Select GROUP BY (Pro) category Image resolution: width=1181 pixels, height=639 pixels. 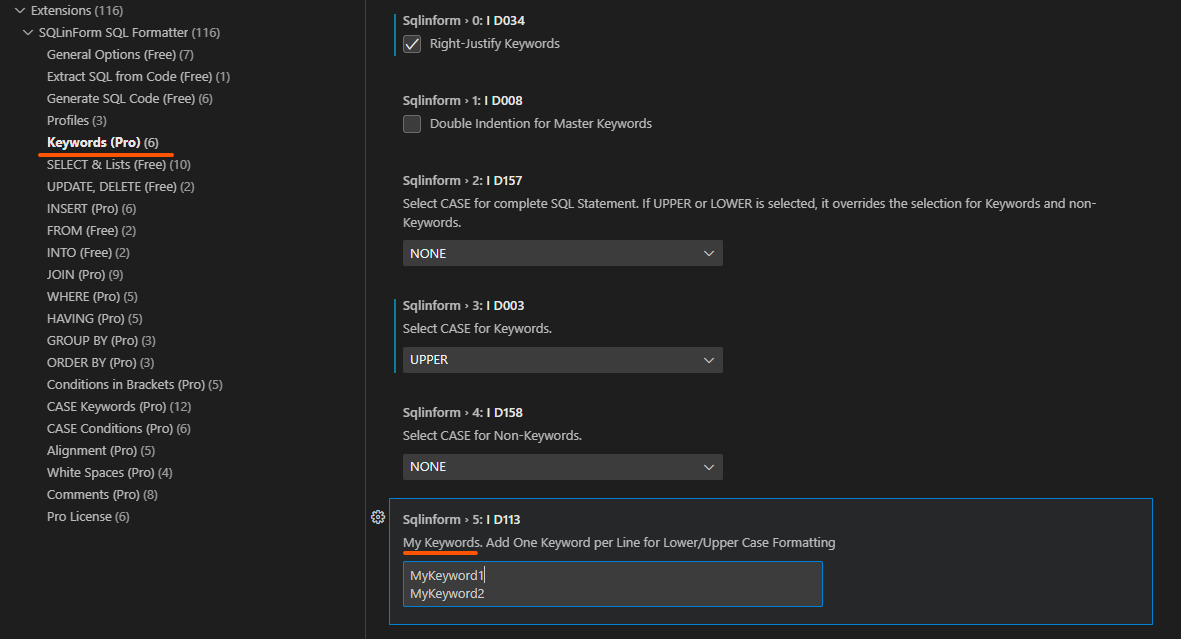click(101, 341)
